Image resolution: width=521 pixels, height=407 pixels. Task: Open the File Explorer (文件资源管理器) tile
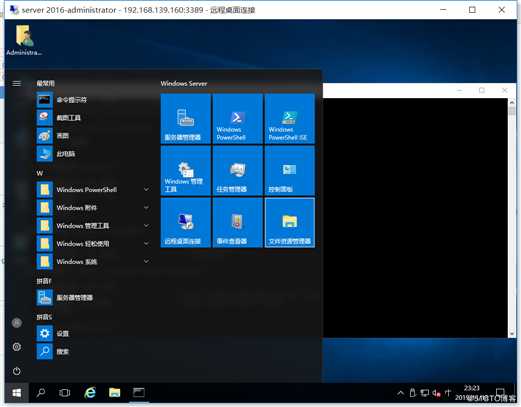pyautogui.click(x=290, y=223)
